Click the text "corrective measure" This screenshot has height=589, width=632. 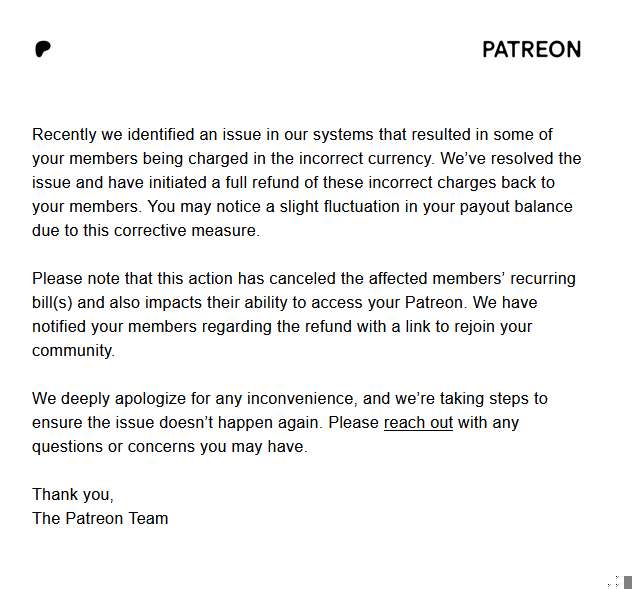coord(186,231)
